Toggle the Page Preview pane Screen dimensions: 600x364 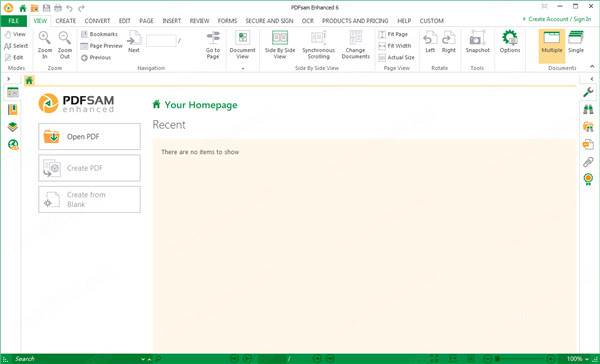coord(101,46)
